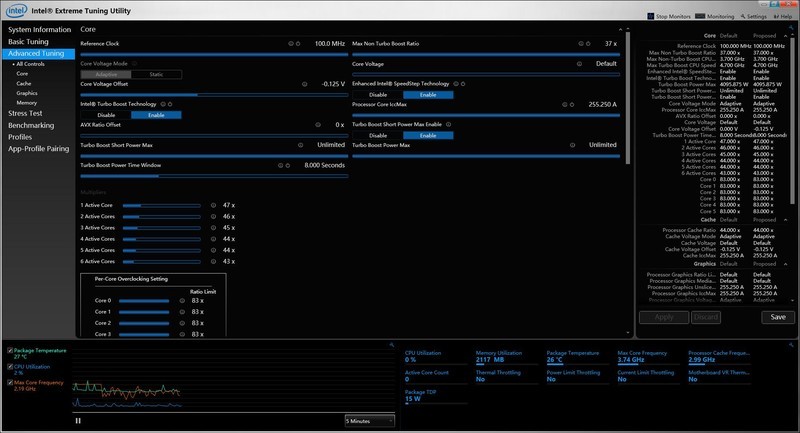Click the Apply button

click(x=664, y=317)
